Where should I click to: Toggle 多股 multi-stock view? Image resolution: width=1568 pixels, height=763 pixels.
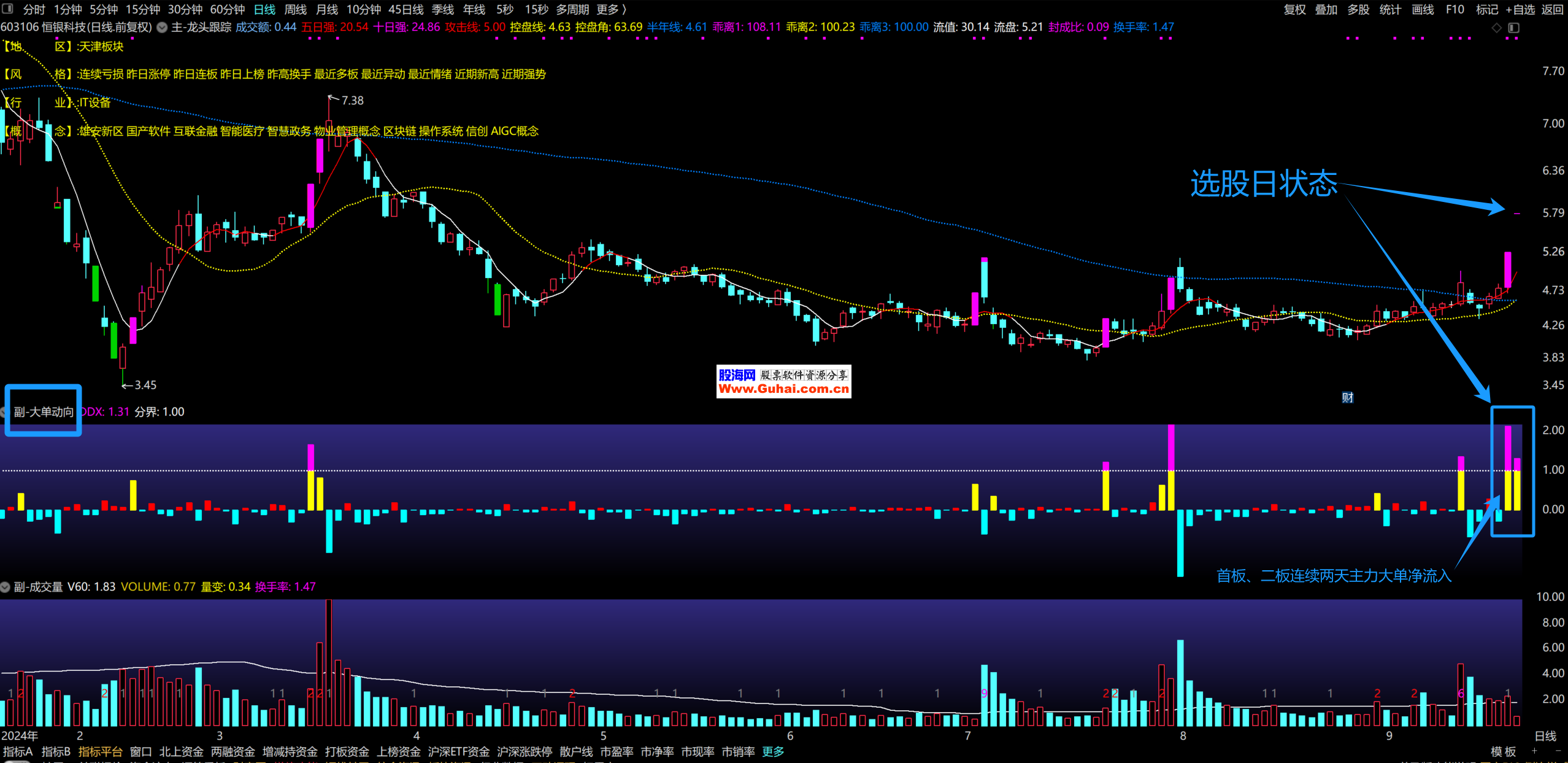point(1358,9)
